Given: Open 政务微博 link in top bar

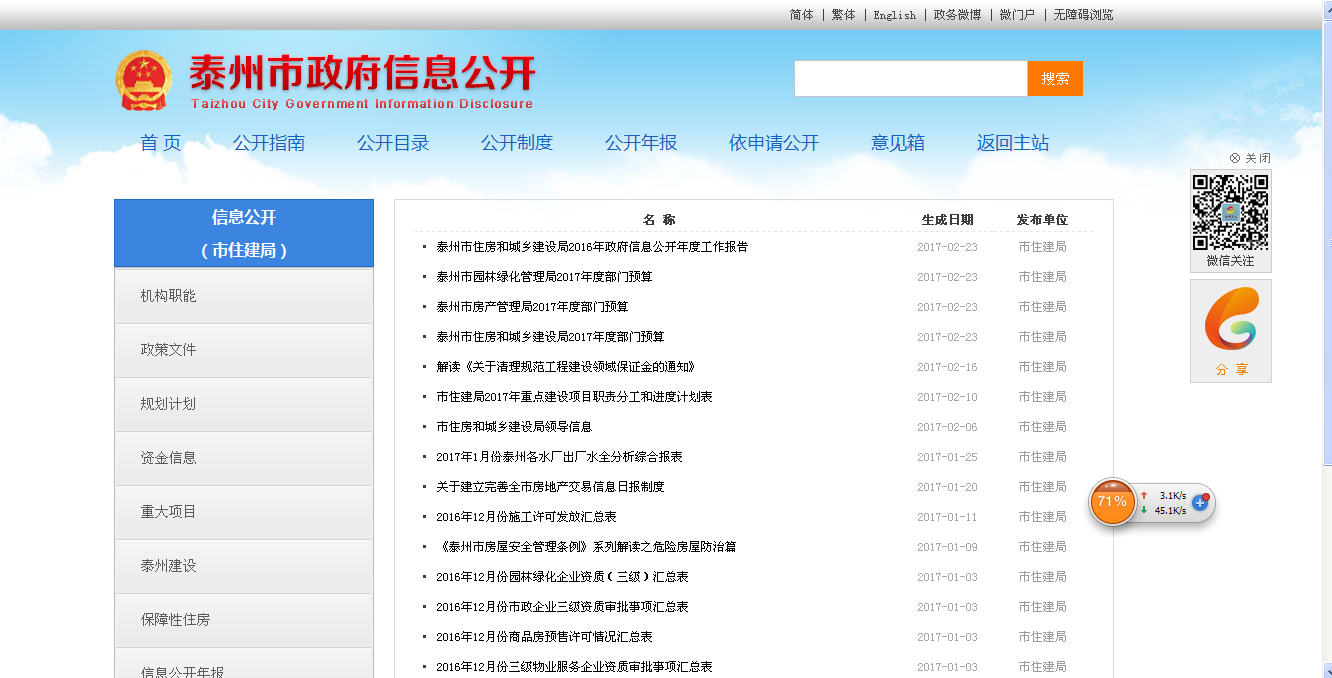Looking at the screenshot, I should (957, 15).
